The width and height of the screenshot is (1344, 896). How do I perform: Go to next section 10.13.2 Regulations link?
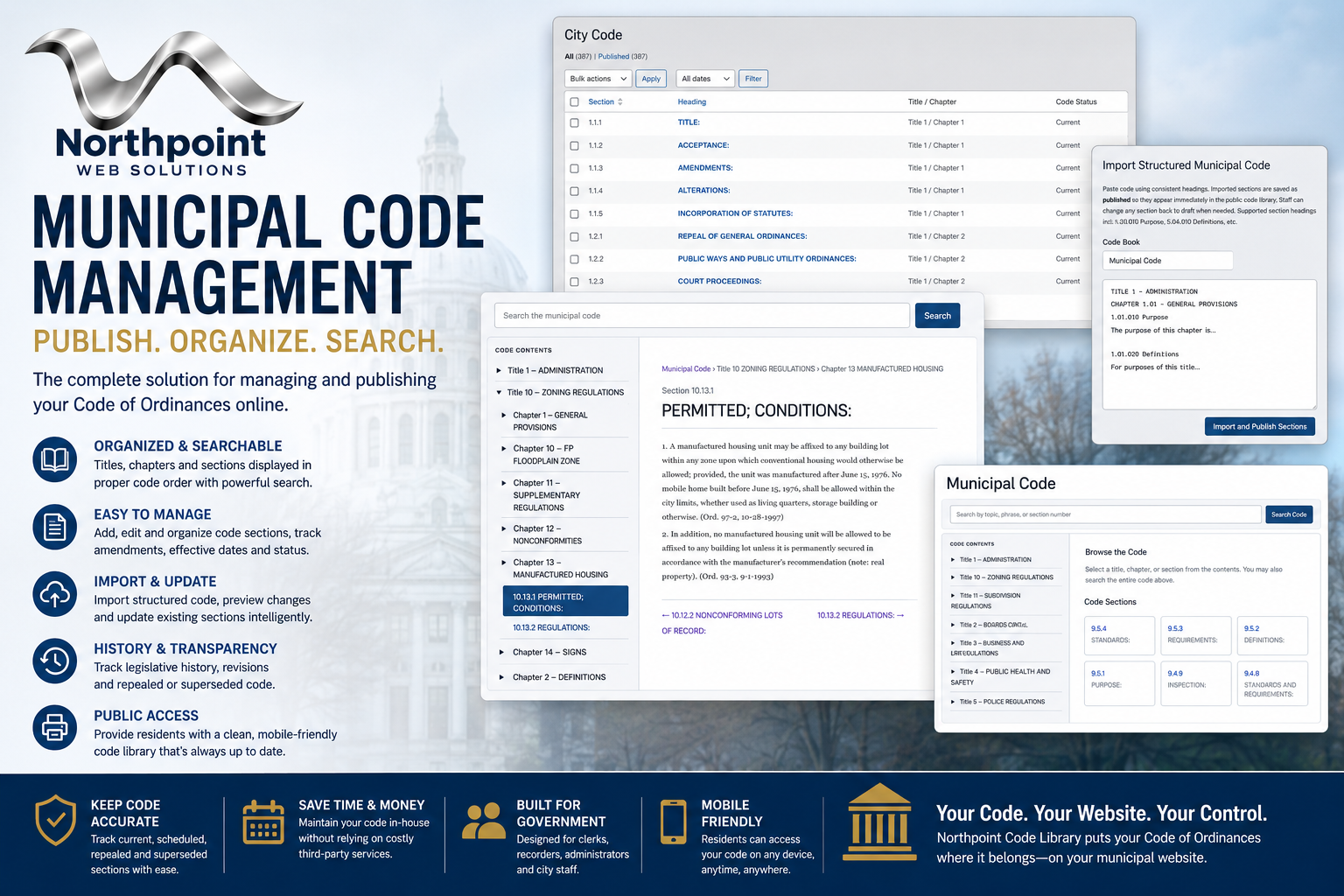861,616
